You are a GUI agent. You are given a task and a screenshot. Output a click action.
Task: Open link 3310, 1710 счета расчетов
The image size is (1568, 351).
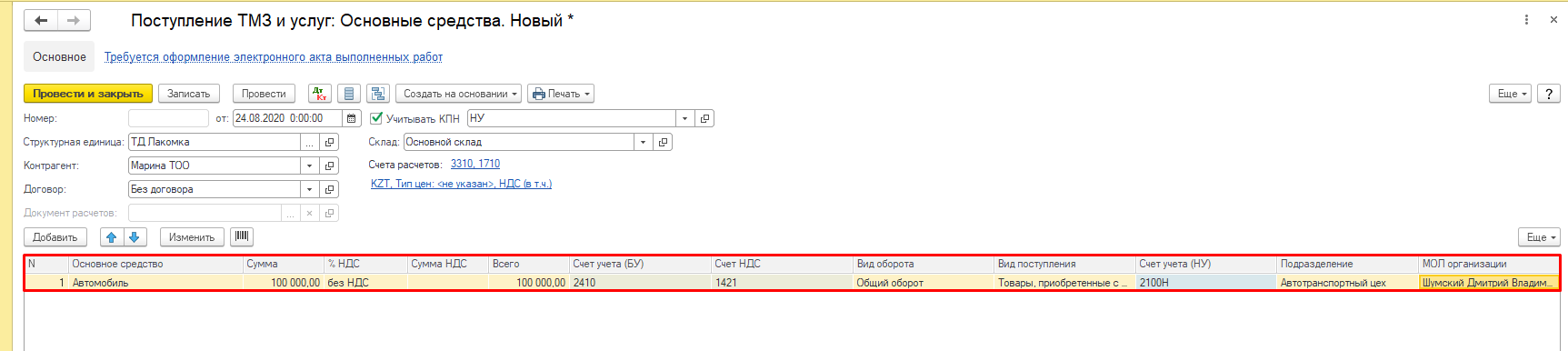475,164
